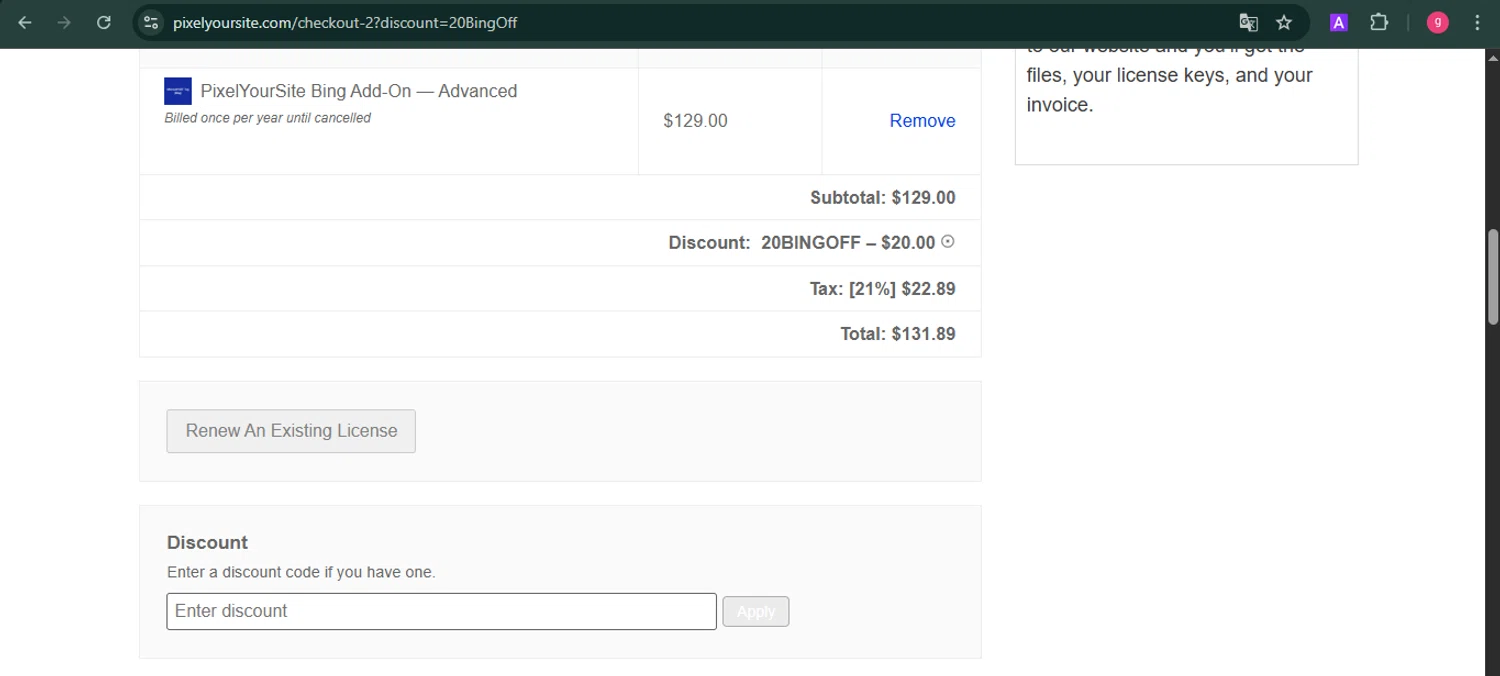Click the browser forward arrow
The height and width of the screenshot is (676, 1500).
(x=64, y=22)
